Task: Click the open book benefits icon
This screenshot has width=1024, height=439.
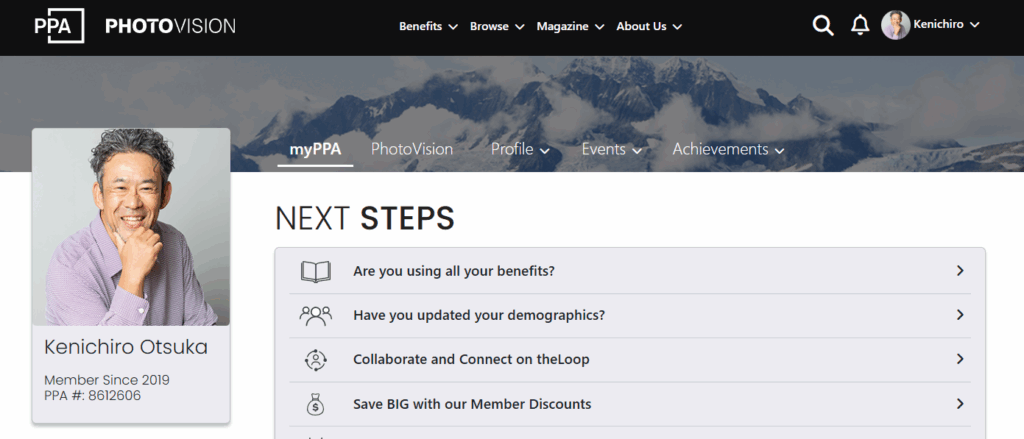Action: click(315, 271)
